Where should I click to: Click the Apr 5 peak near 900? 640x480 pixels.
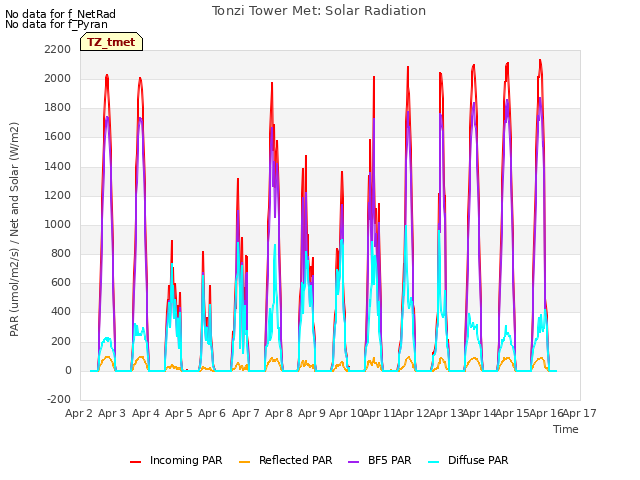tap(172, 241)
